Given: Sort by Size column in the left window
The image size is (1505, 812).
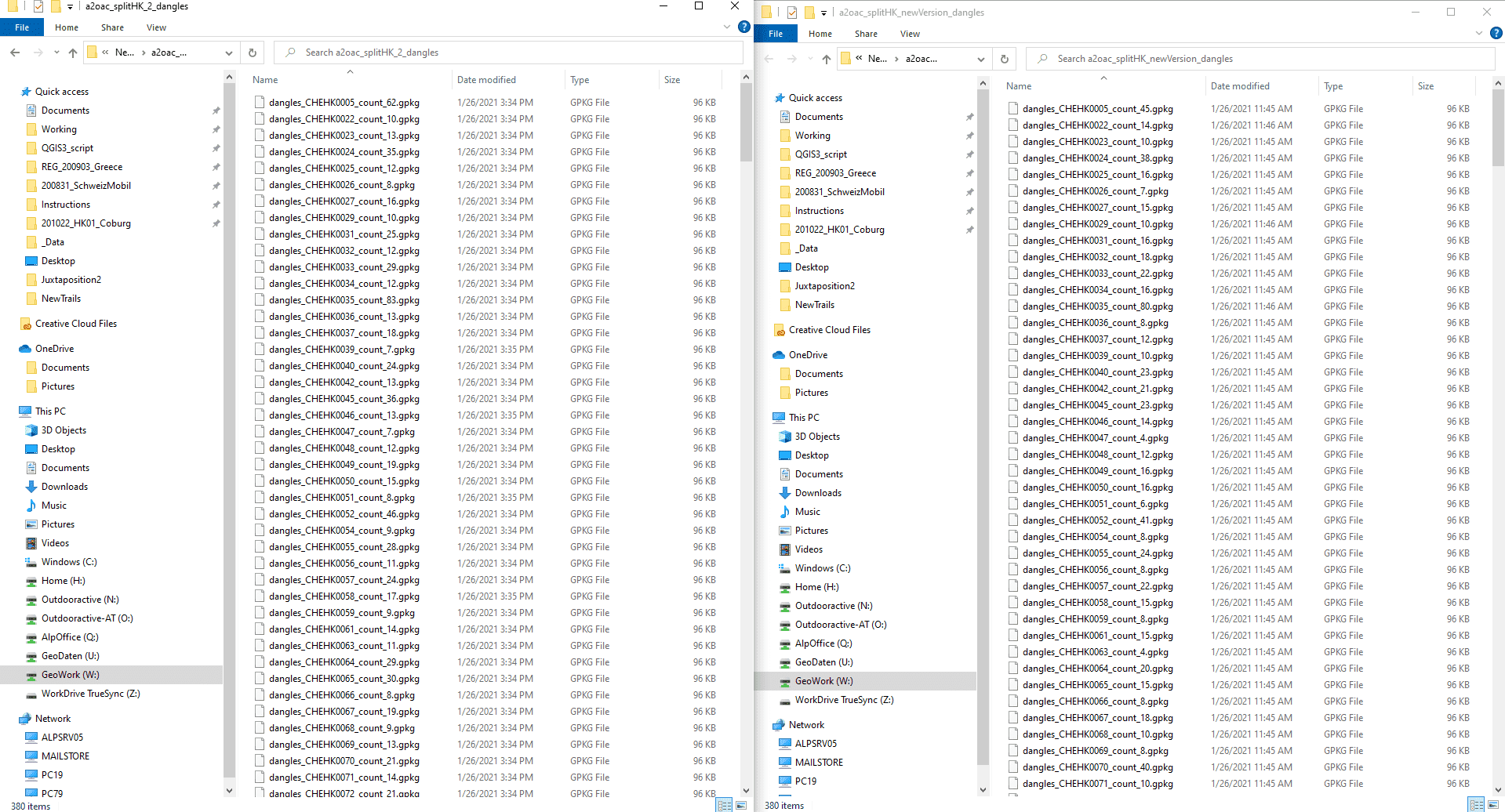Looking at the screenshot, I should pos(690,80).
